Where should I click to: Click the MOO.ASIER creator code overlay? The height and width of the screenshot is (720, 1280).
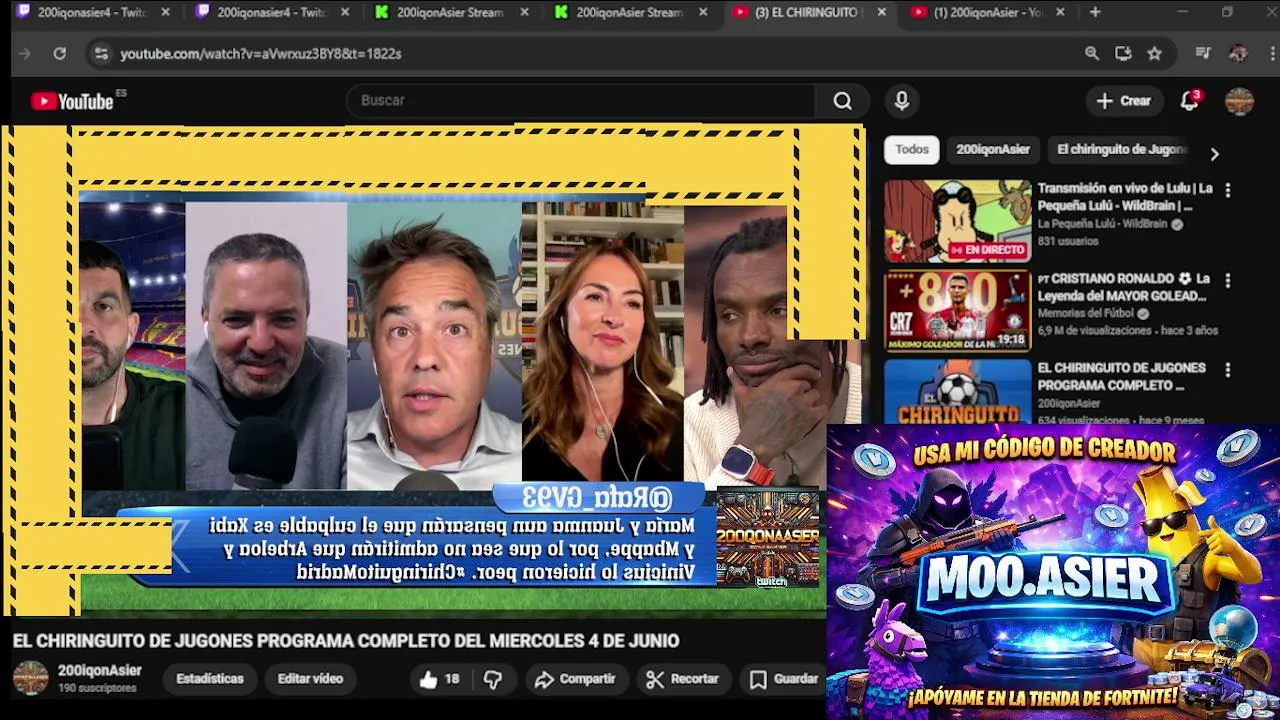click(x=1053, y=572)
